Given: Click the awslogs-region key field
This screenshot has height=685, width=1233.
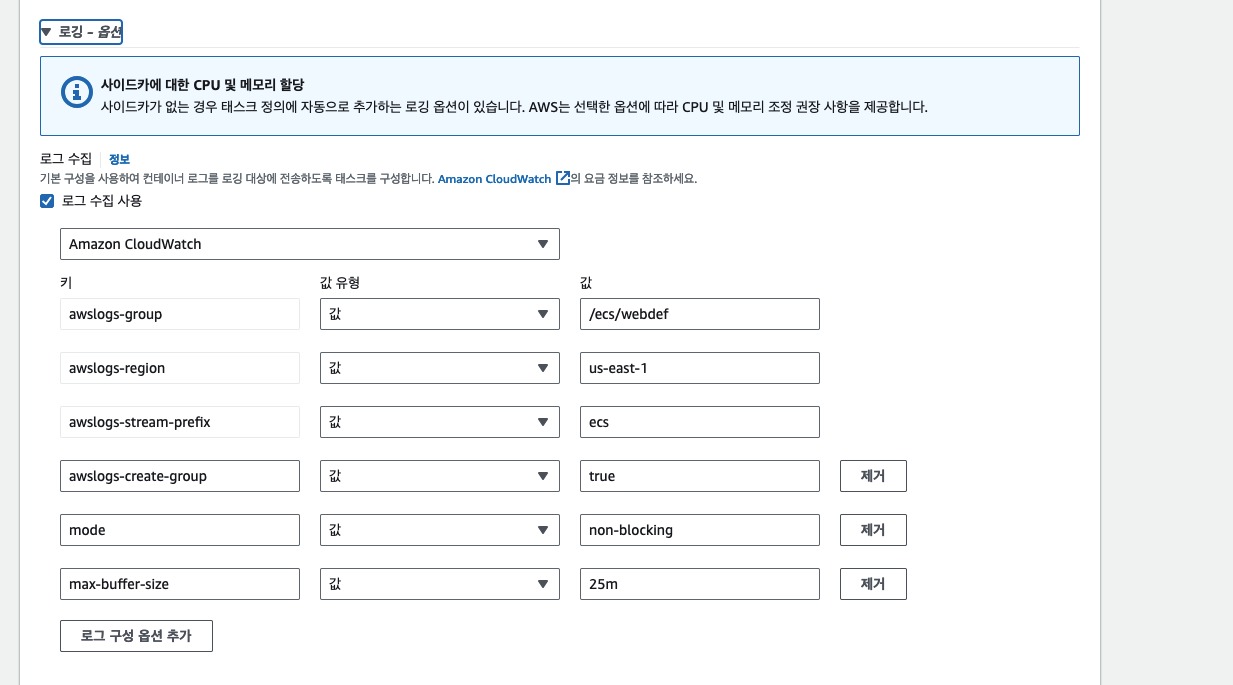Looking at the screenshot, I should (180, 368).
